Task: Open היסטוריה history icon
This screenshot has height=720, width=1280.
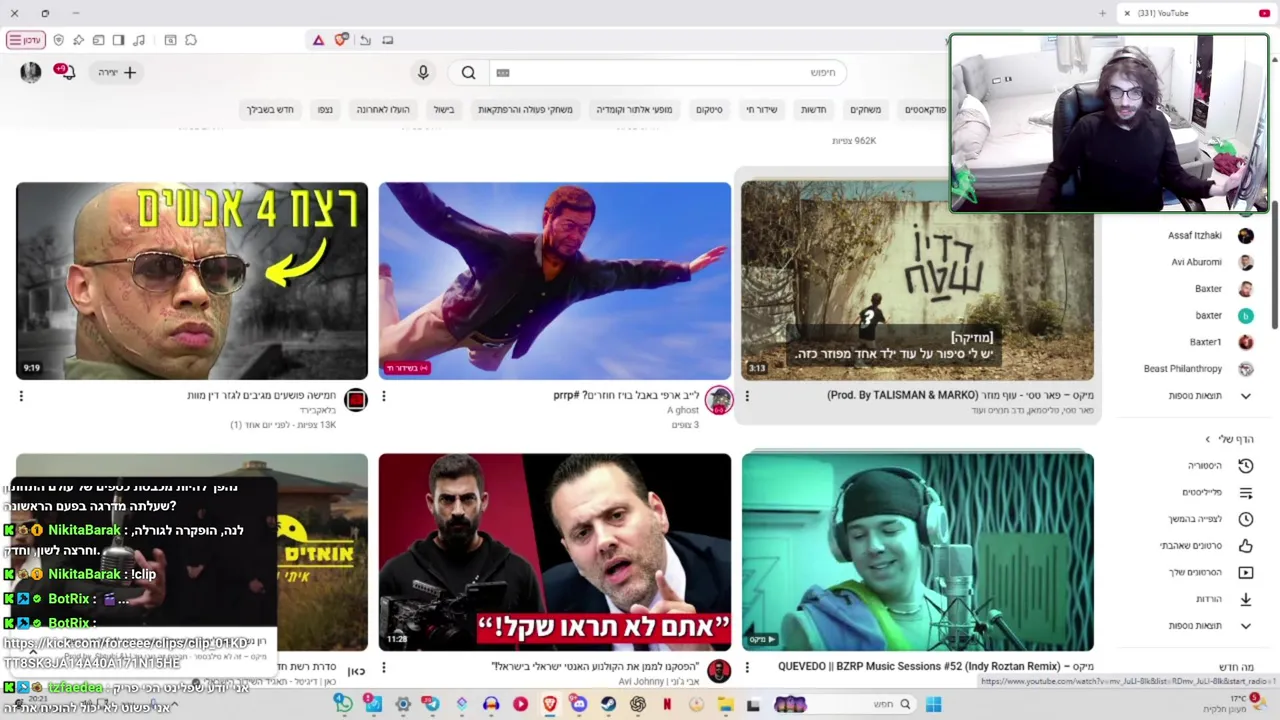Action: 1246,466
